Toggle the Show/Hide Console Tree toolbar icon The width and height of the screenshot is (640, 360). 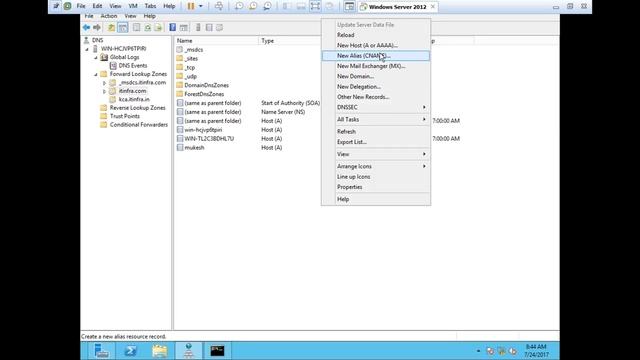122,27
